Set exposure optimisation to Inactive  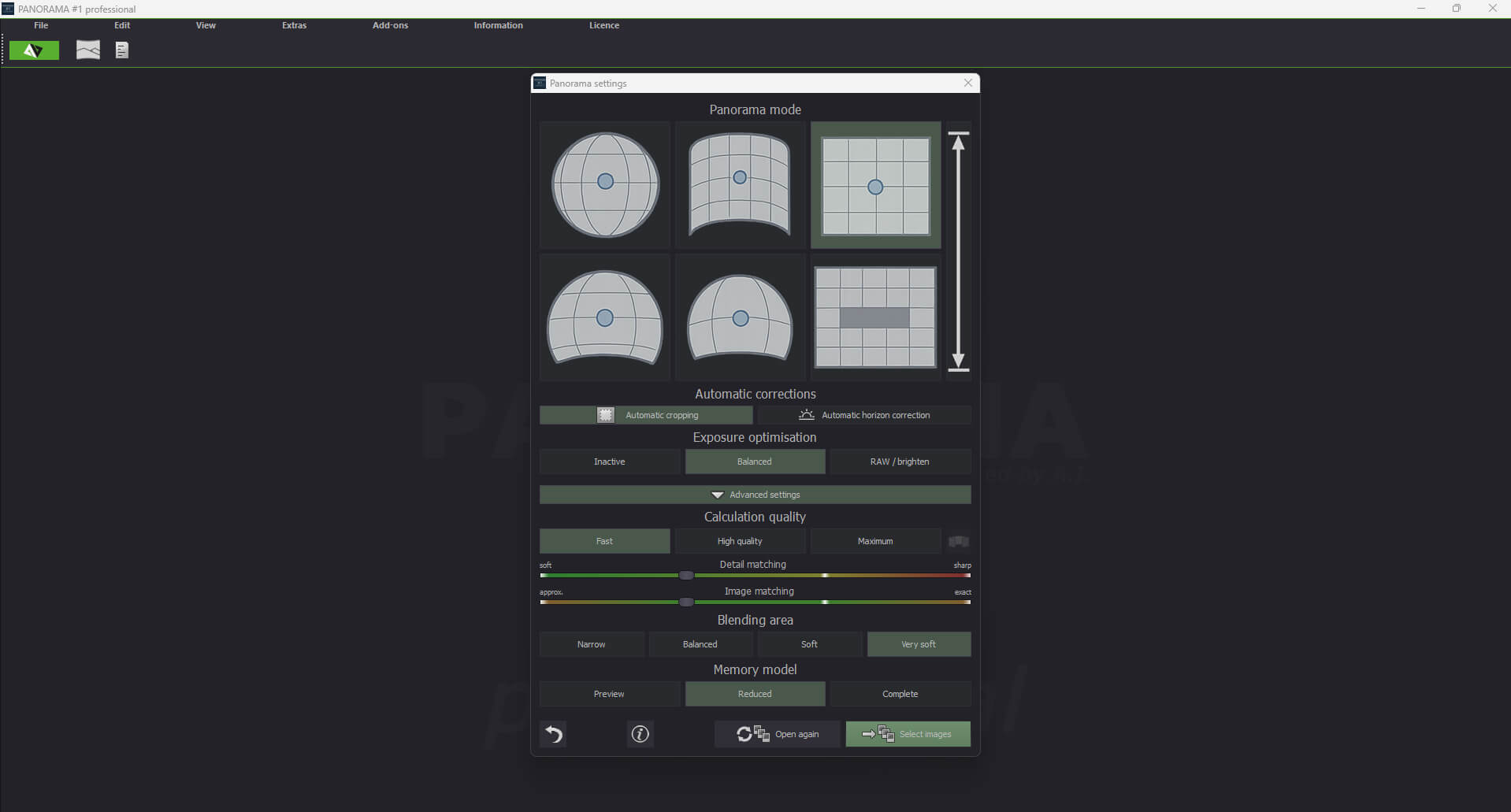coord(608,462)
